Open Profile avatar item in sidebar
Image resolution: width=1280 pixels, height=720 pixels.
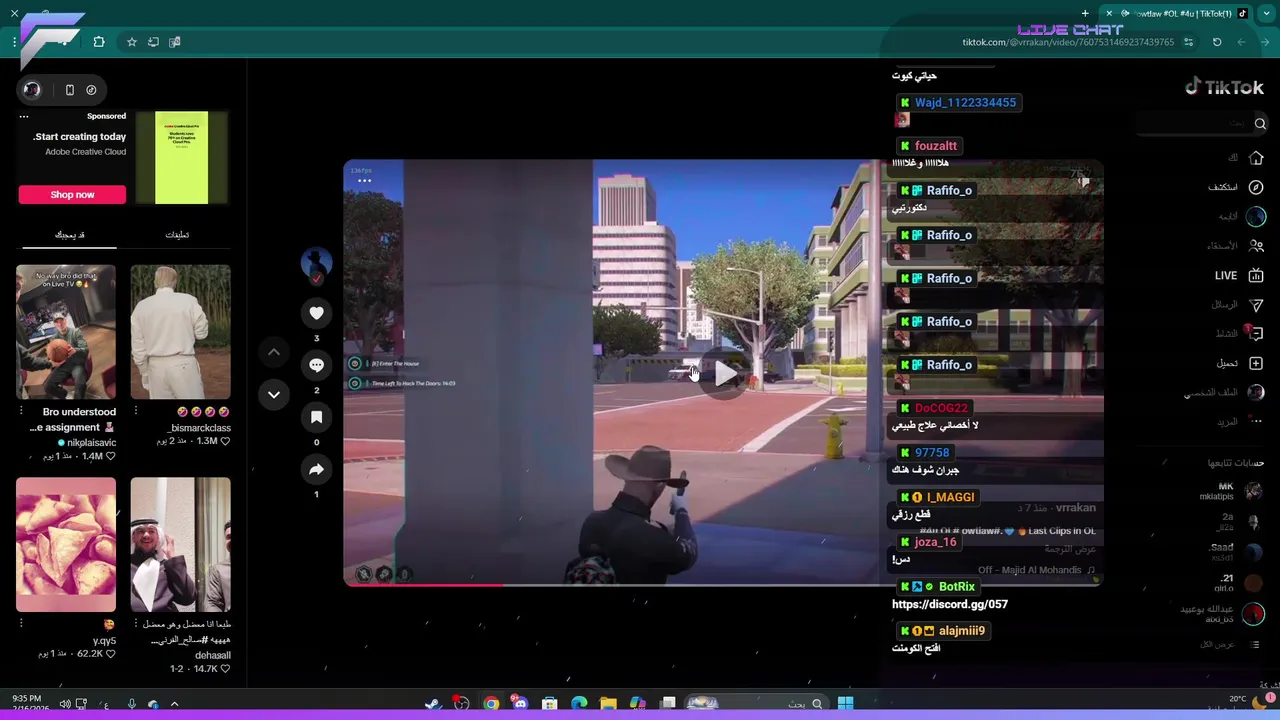[1256, 392]
